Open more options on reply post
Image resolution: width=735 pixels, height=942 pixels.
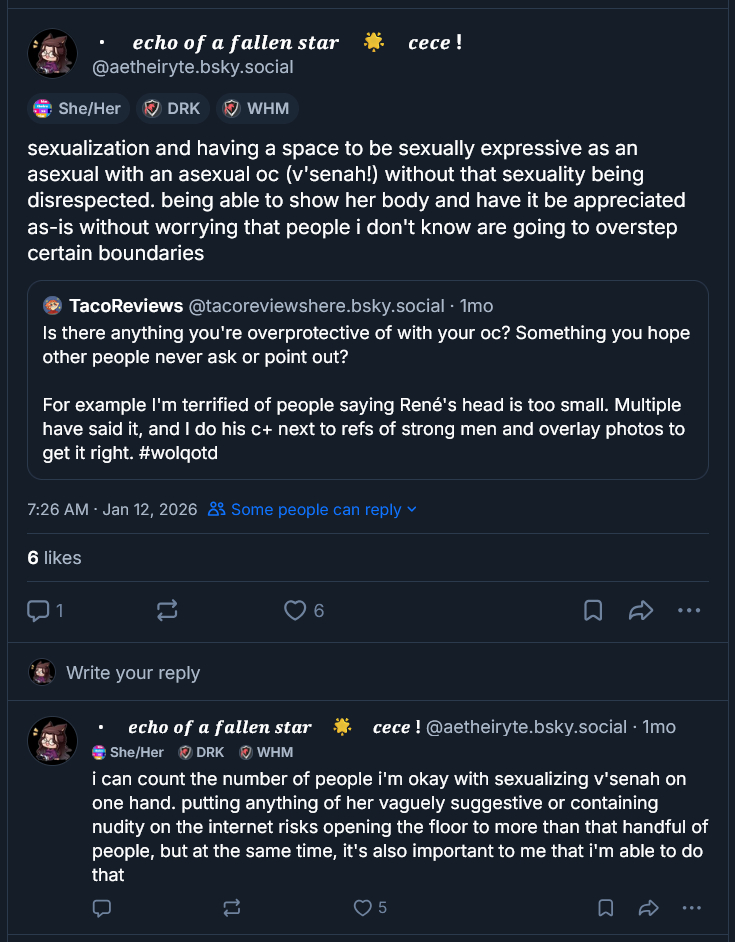click(x=689, y=908)
